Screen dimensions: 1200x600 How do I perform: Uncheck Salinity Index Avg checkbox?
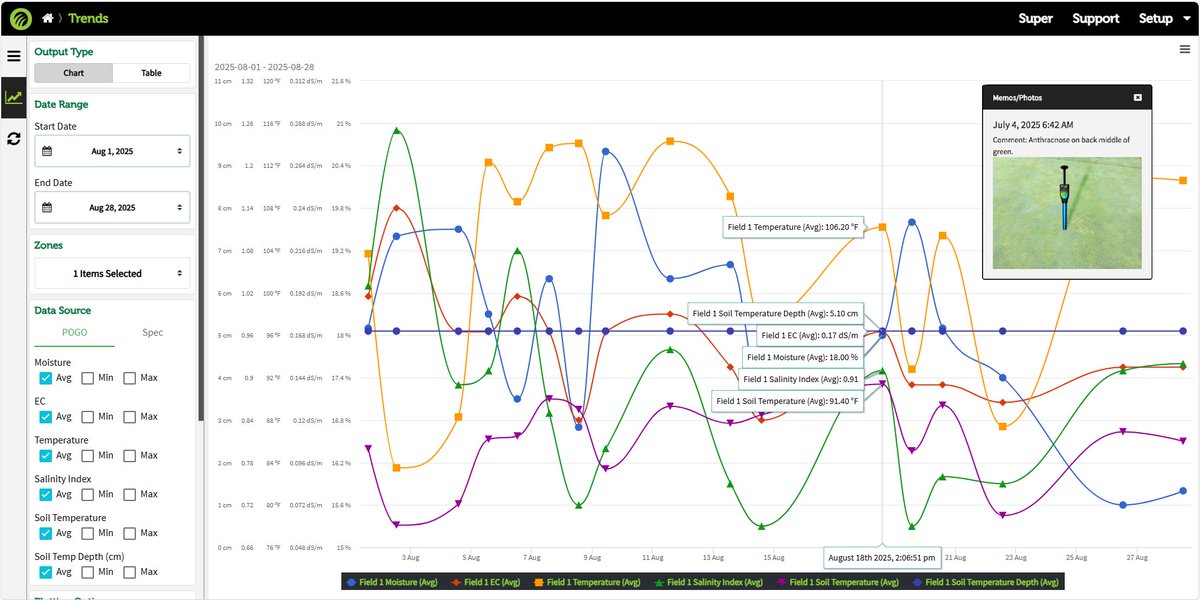click(45, 494)
